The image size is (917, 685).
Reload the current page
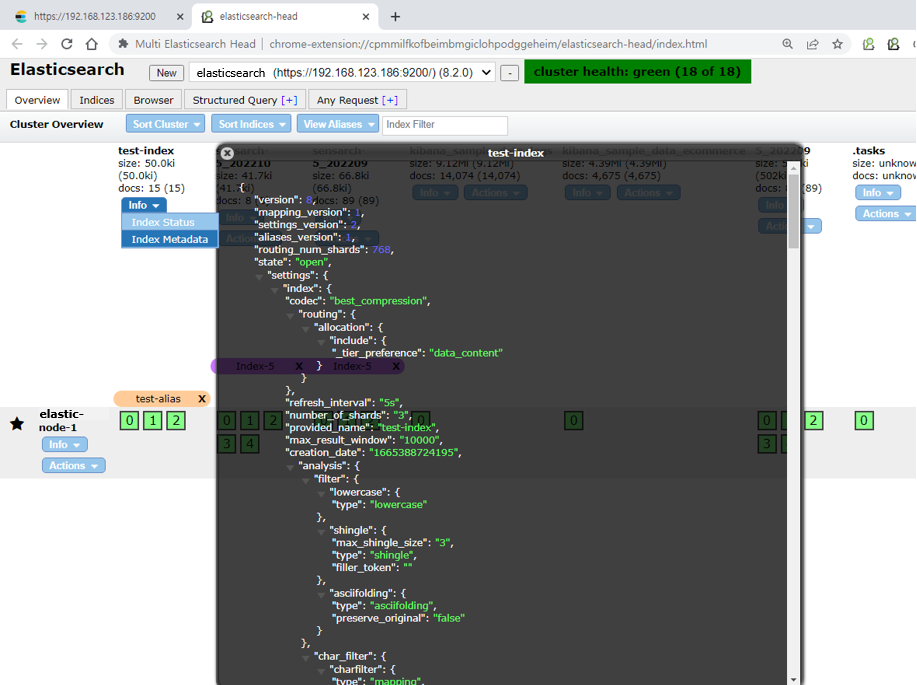(67, 44)
